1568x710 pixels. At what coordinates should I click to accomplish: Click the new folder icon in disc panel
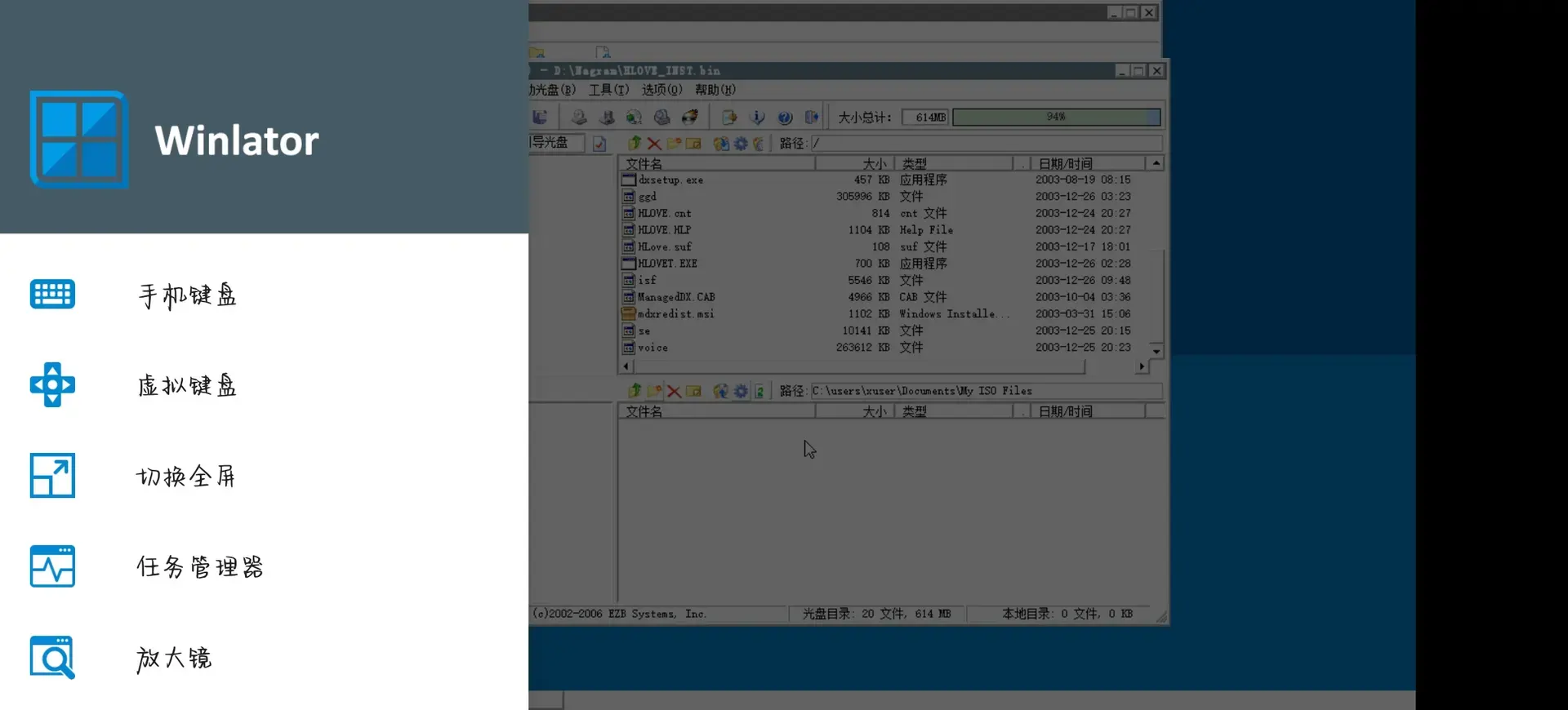tap(674, 144)
